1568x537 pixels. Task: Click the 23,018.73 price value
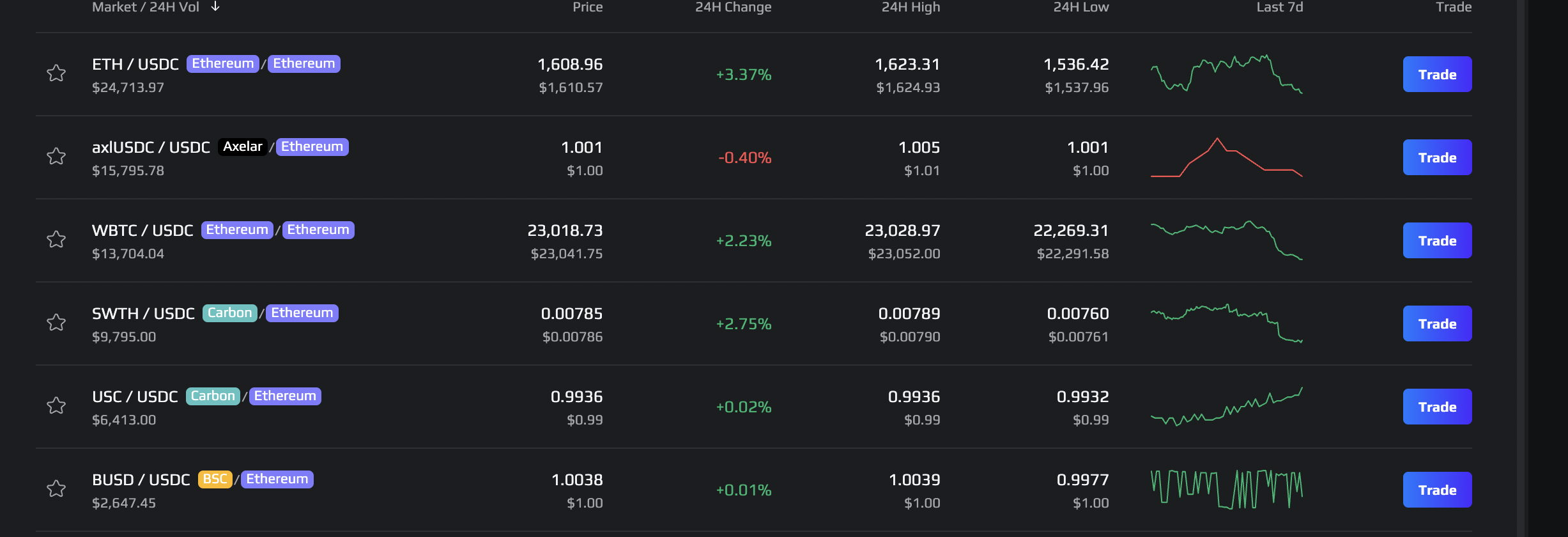coord(565,231)
